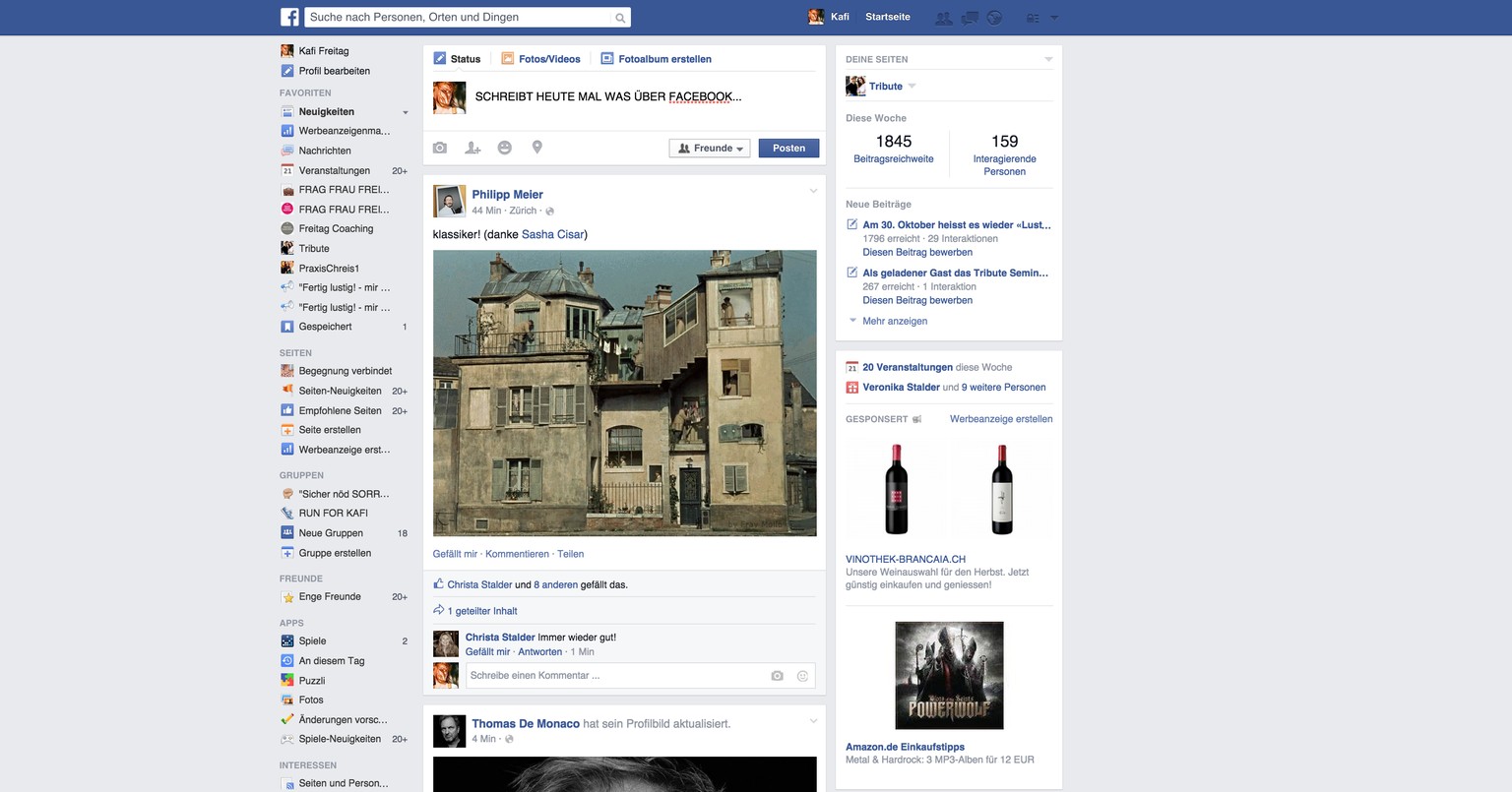Click emoticon icon in status composer
Viewport: 1512px width, 792px height.
point(505,148)
